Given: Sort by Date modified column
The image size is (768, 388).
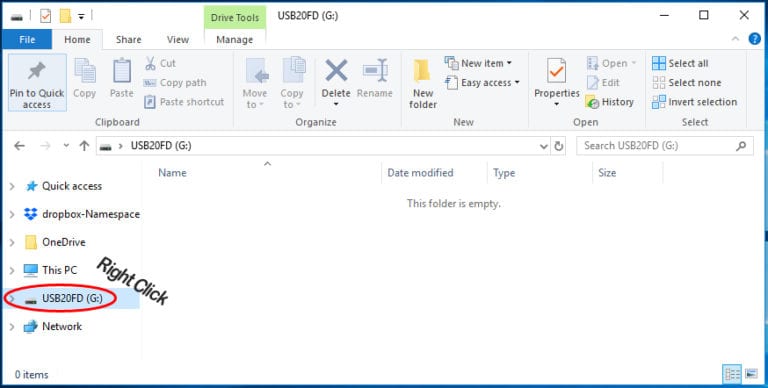Looking at the screenshot, I should pos(420,172).
